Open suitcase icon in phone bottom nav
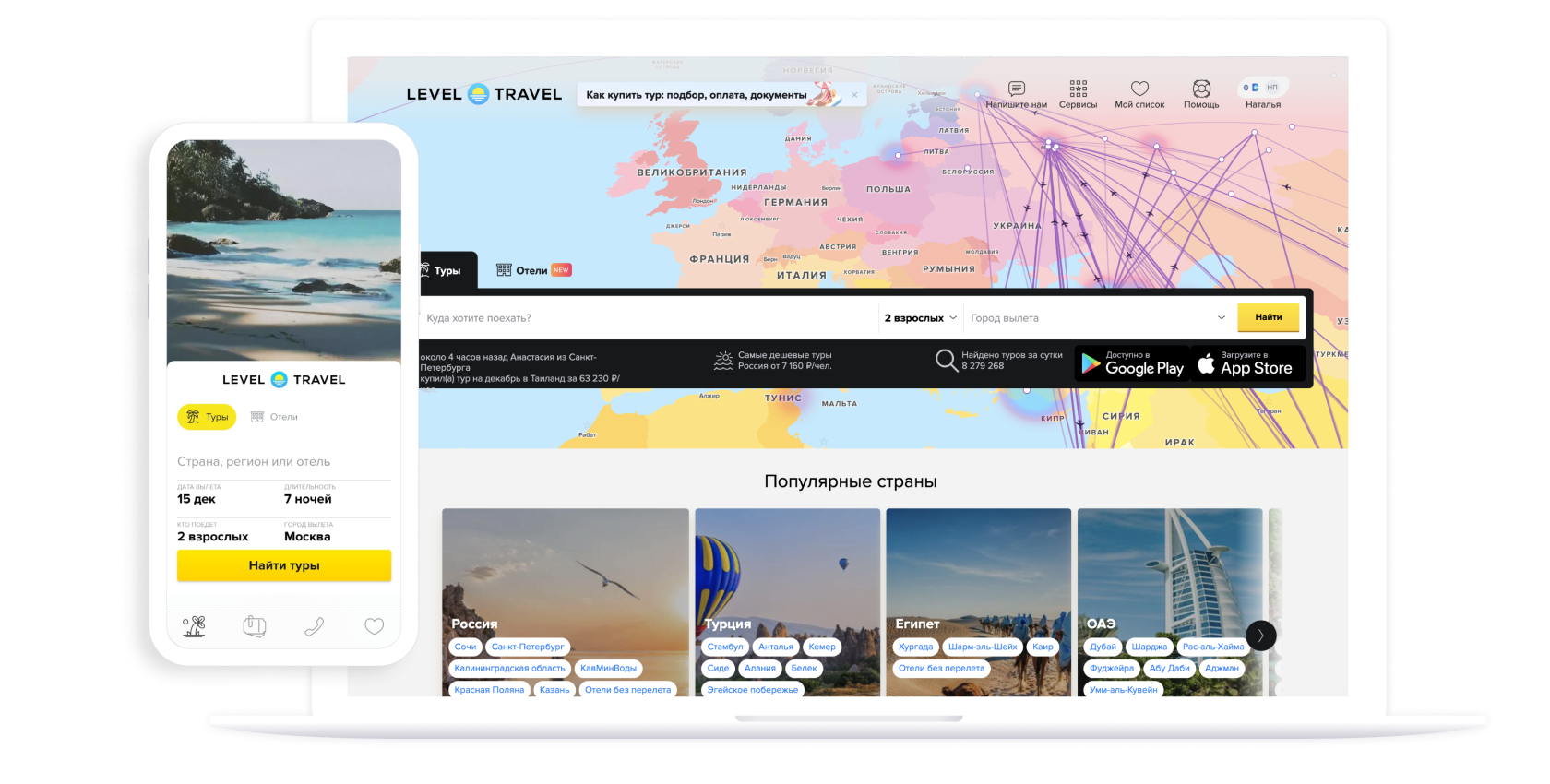Screen dimensions: 1550x784 click(255, 626)
